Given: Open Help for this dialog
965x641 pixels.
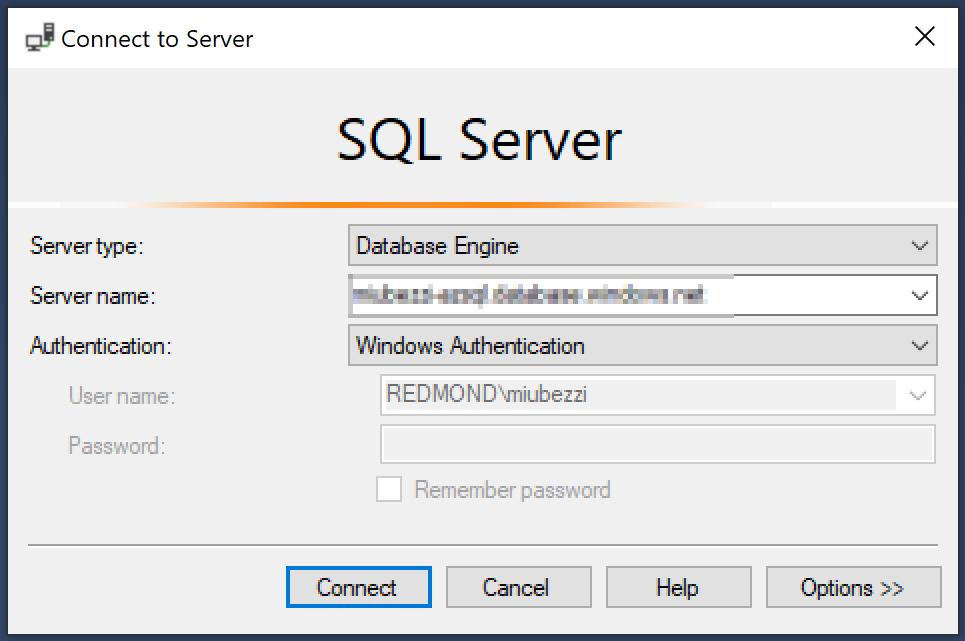Looking at the screenshot, I should [679, 587].
